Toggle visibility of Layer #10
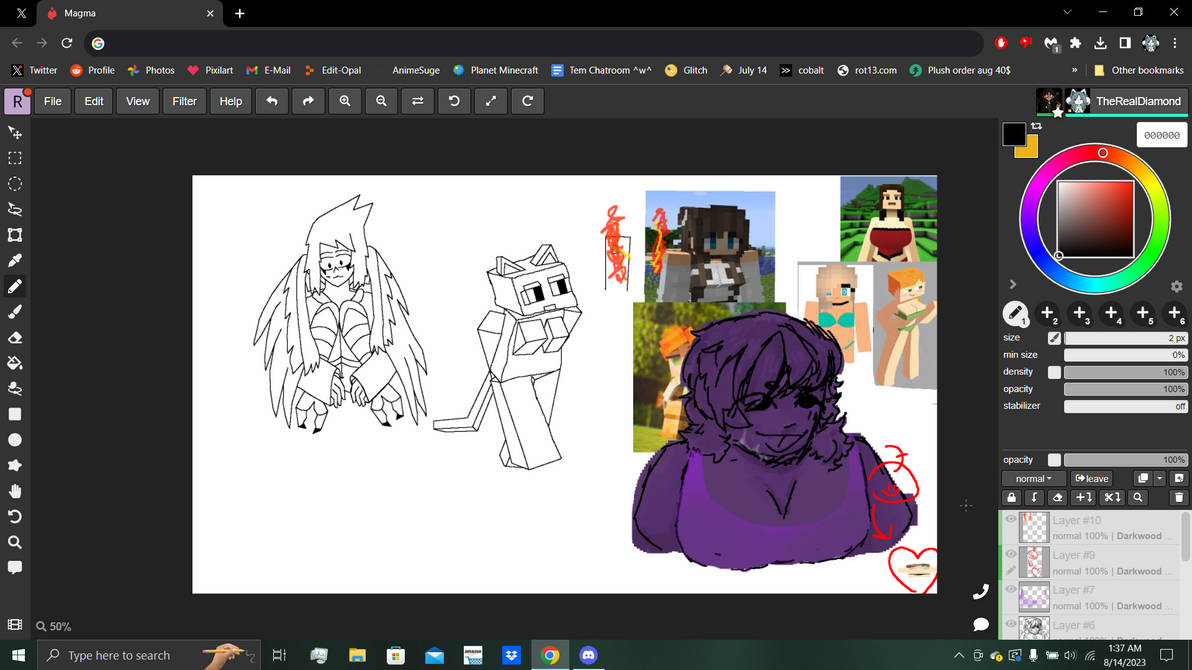Viewport: 1192px width, 670px height. [x=1010, y=519]
